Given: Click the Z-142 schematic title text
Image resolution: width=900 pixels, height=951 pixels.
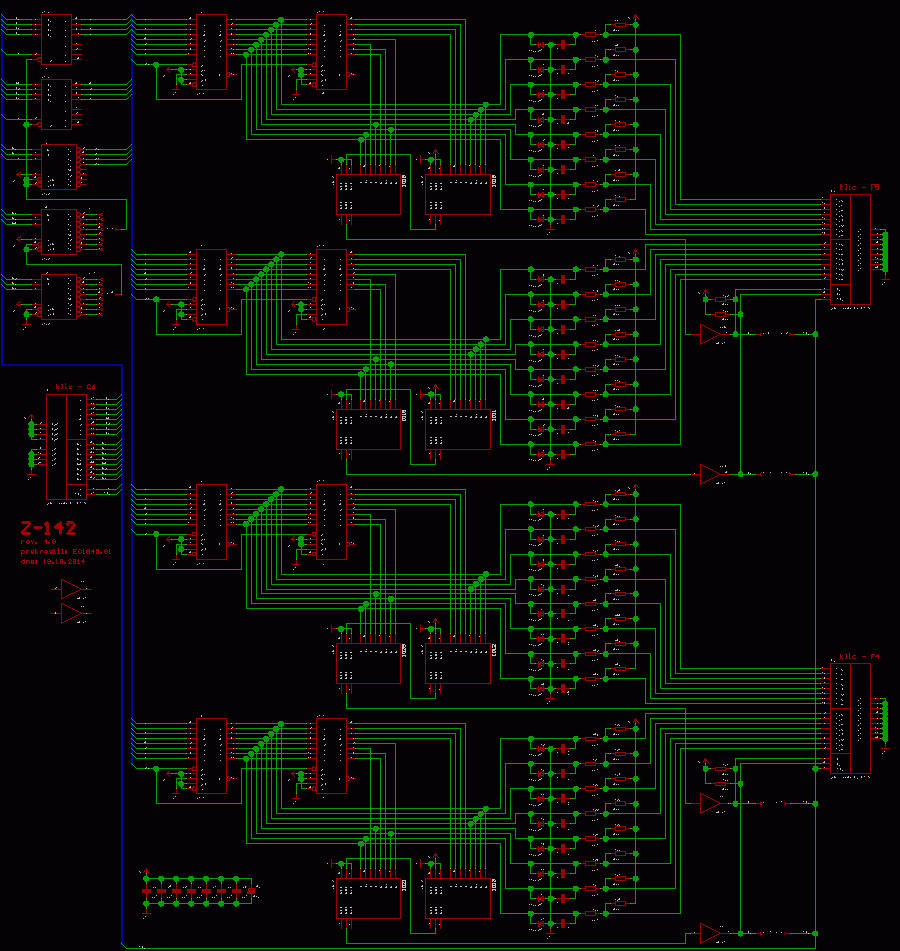Looking at the screenshot, I should 49,528.
